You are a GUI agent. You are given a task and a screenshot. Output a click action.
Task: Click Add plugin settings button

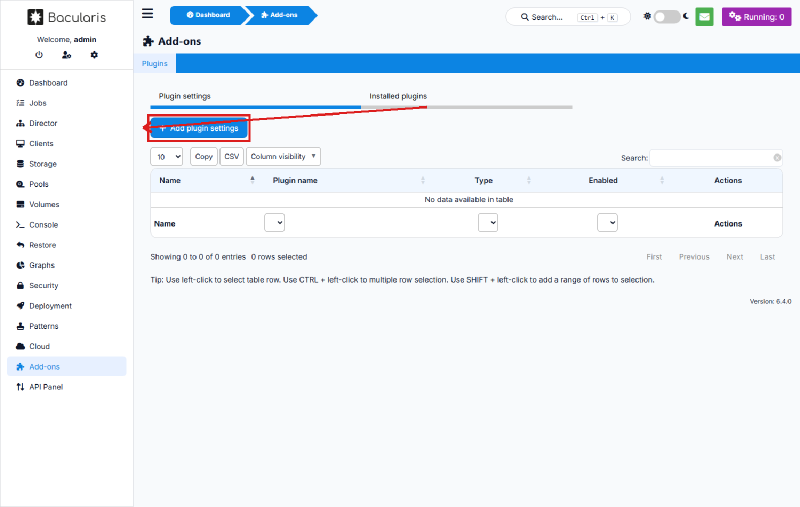[198, 129]
